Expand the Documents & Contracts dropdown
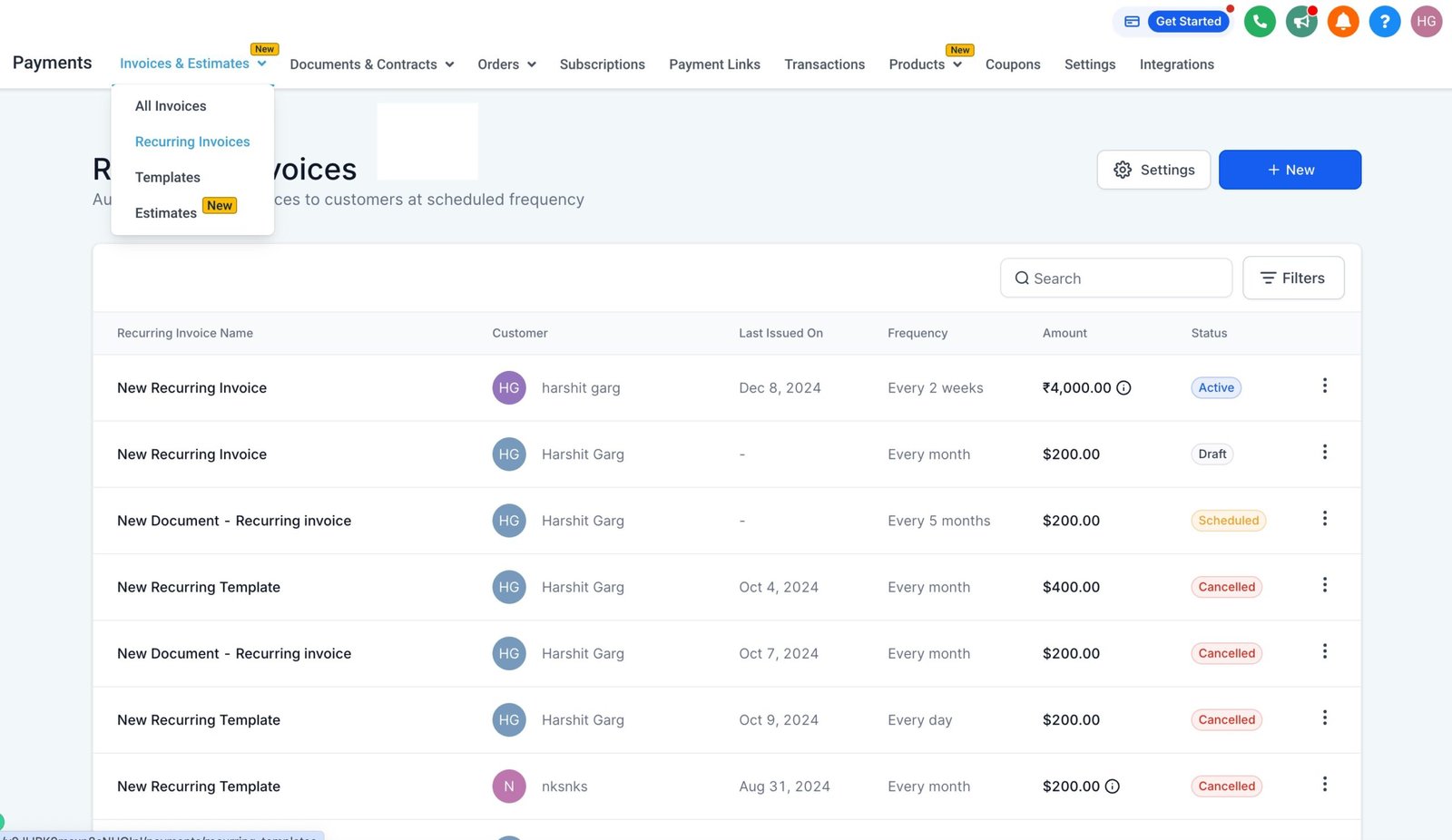Image resolution: width=1452 pixels, height=840 pixels. [x=371, y=64]
